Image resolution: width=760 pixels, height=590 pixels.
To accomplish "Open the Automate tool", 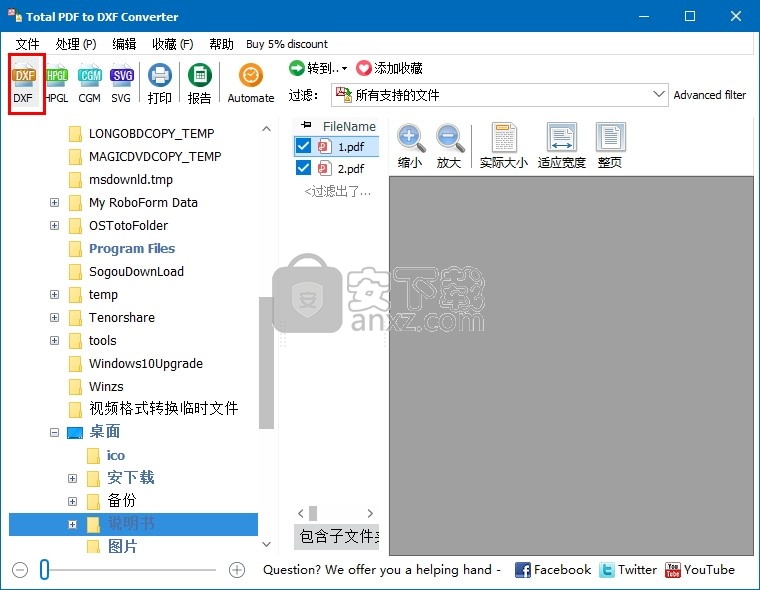I will pyautogui.click(x=251, y=84).
